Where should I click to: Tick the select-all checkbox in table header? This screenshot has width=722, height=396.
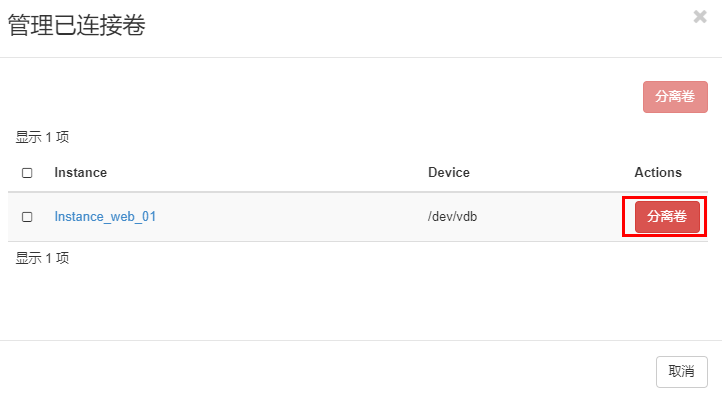[27, 173]
